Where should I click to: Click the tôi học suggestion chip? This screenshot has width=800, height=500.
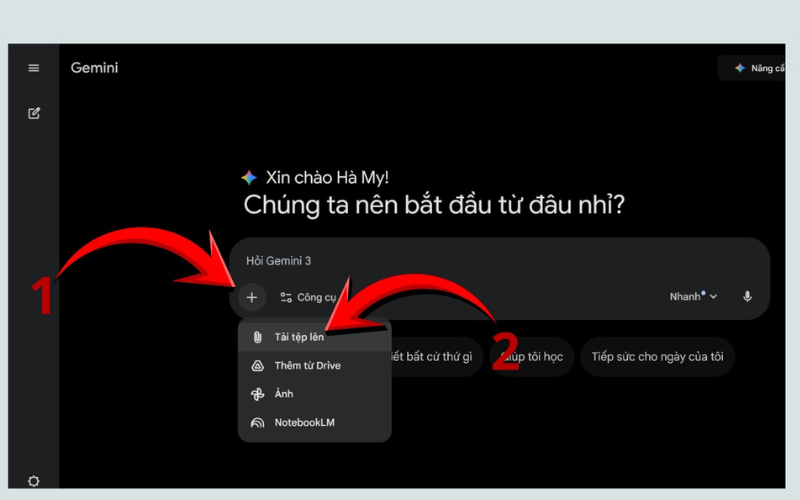531,357
